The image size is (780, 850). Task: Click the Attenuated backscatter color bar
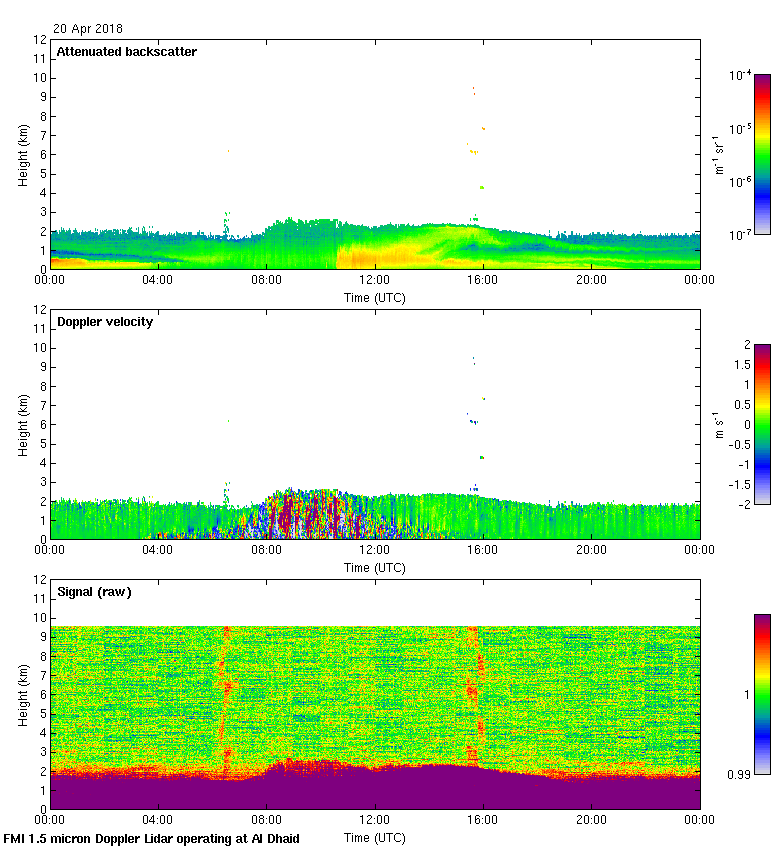(x=762, y=154)
